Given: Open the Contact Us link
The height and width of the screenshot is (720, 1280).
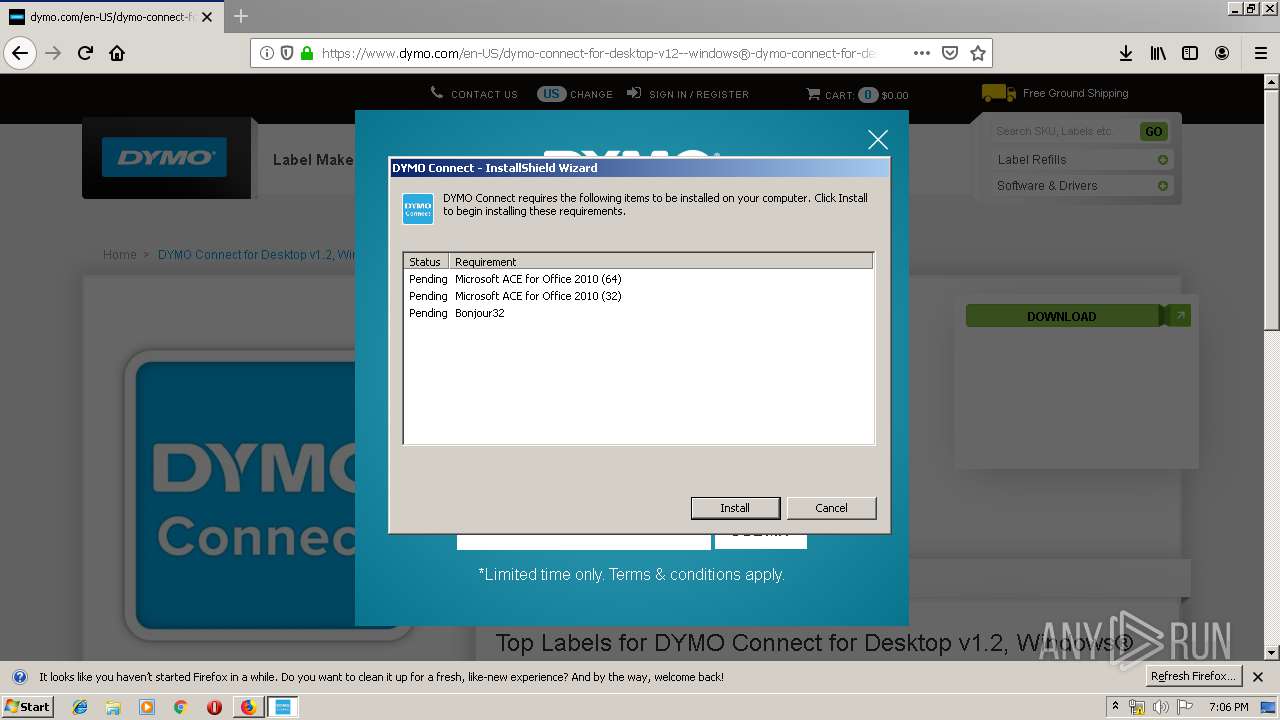Looking at the screenshot, I should click(x=474, y=94).
